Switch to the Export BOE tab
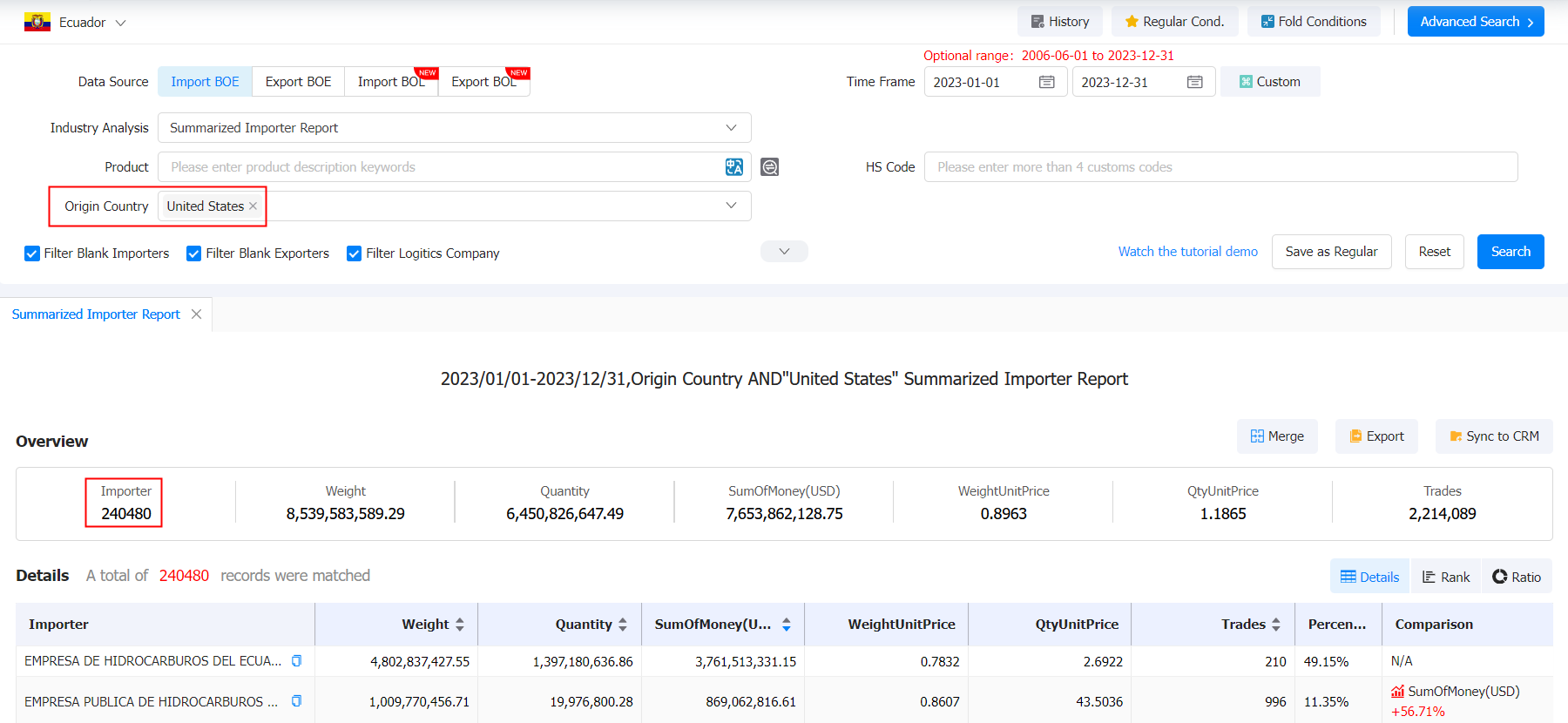This screenshot has width=1568, height=723. click(x=298, y=82)
